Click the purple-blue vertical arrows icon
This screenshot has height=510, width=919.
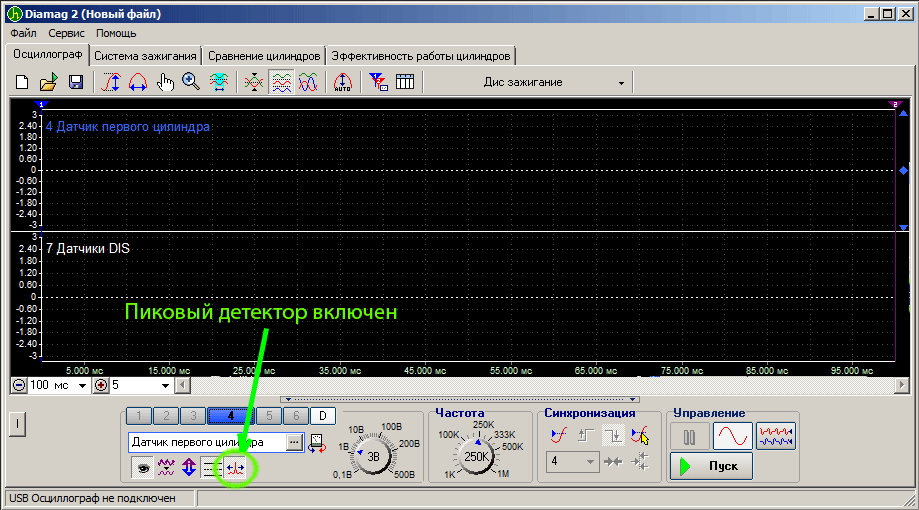[189, 468]
